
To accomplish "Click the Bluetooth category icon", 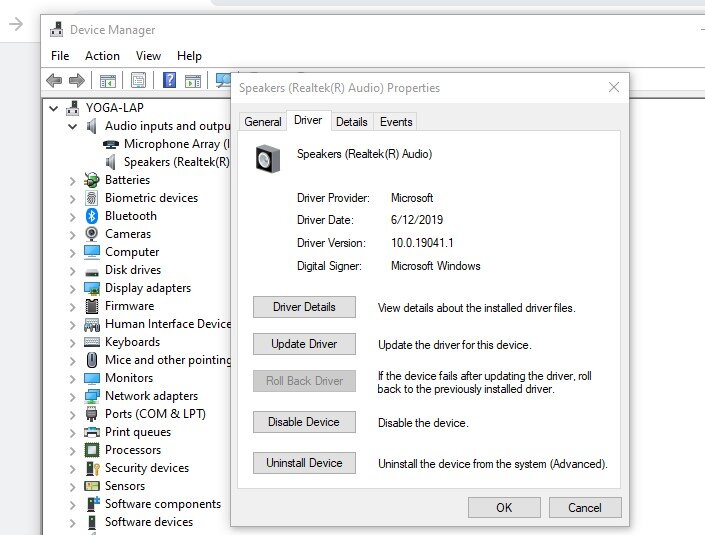I will [92, 216].
